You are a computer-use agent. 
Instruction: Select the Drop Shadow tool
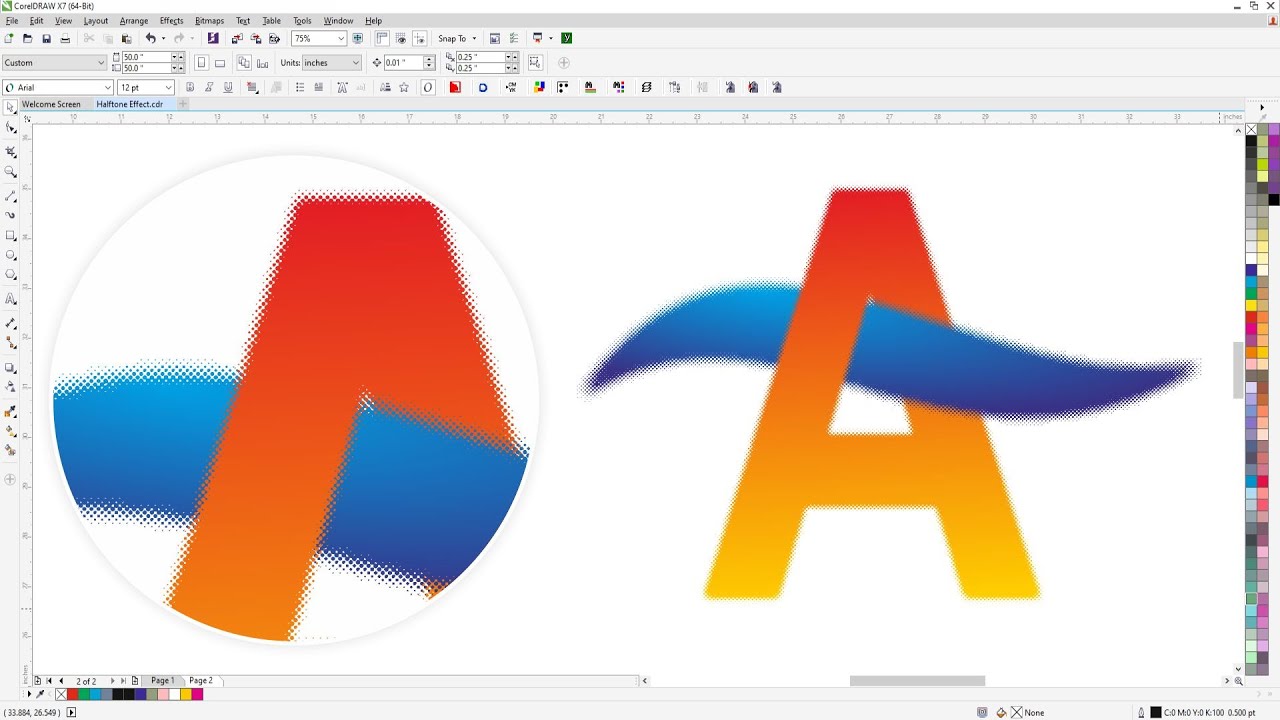(x=11, y=368)
